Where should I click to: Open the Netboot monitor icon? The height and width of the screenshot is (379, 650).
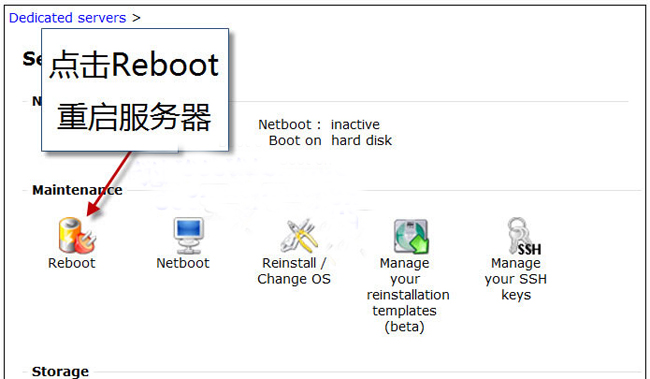tap(188, 235)
